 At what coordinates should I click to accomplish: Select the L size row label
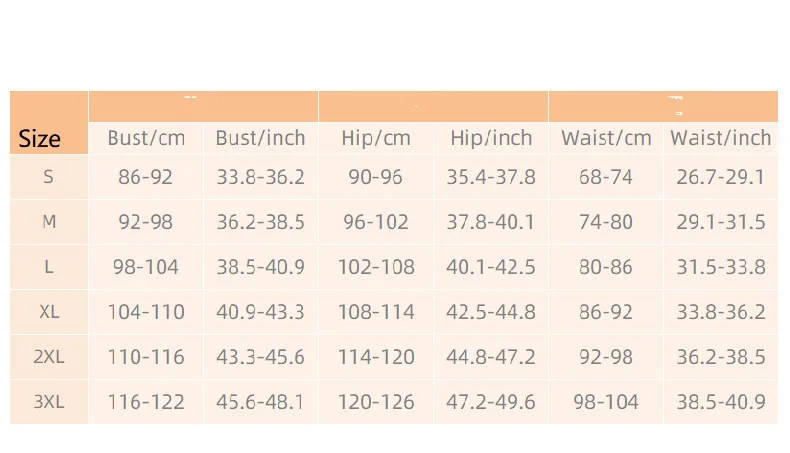[49, 267]
